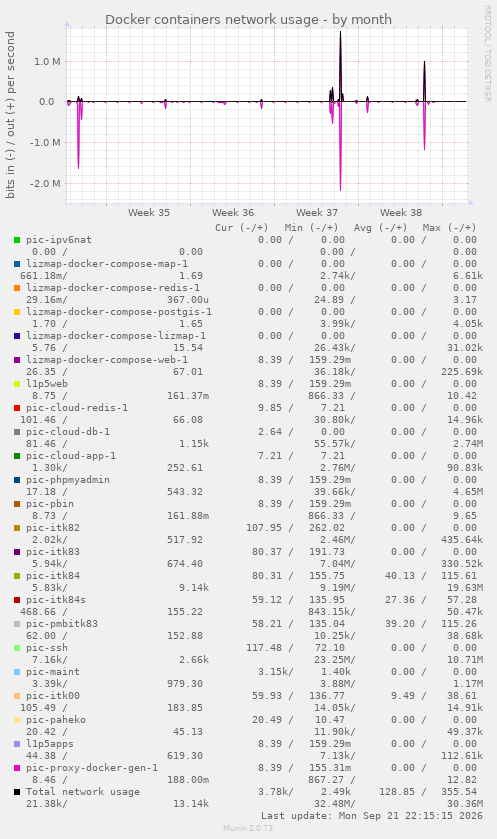
Task: Click the light gray pic-pmbitk83 legend square
Action: (x=17, y=624)
